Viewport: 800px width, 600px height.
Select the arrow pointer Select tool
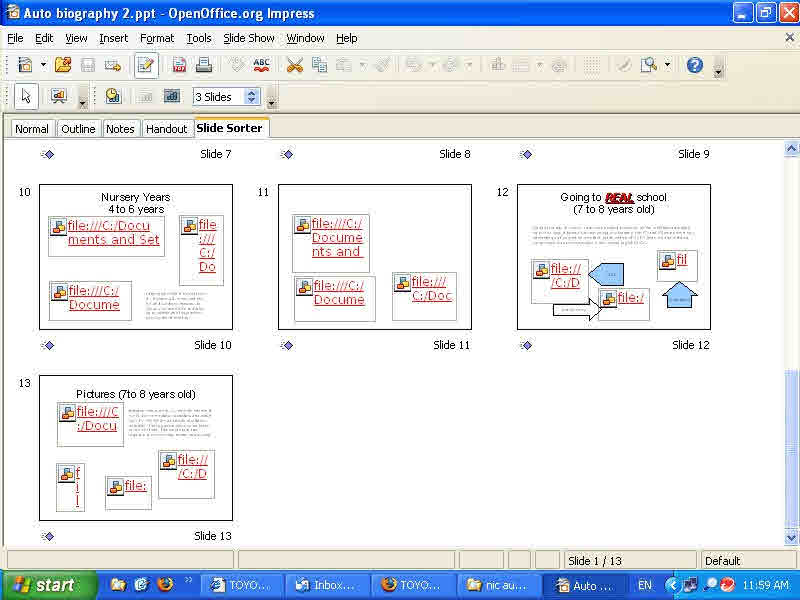pyautogui.click(x=27, y=96)
